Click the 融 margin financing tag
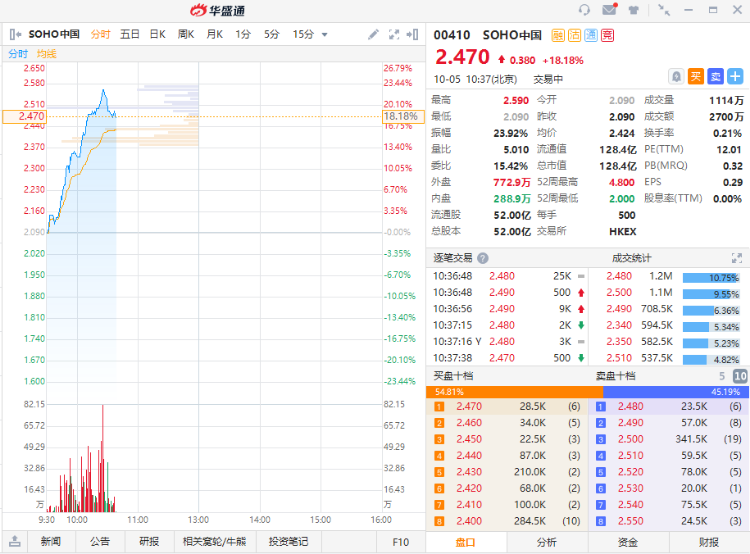 click(x=558, y=35)
